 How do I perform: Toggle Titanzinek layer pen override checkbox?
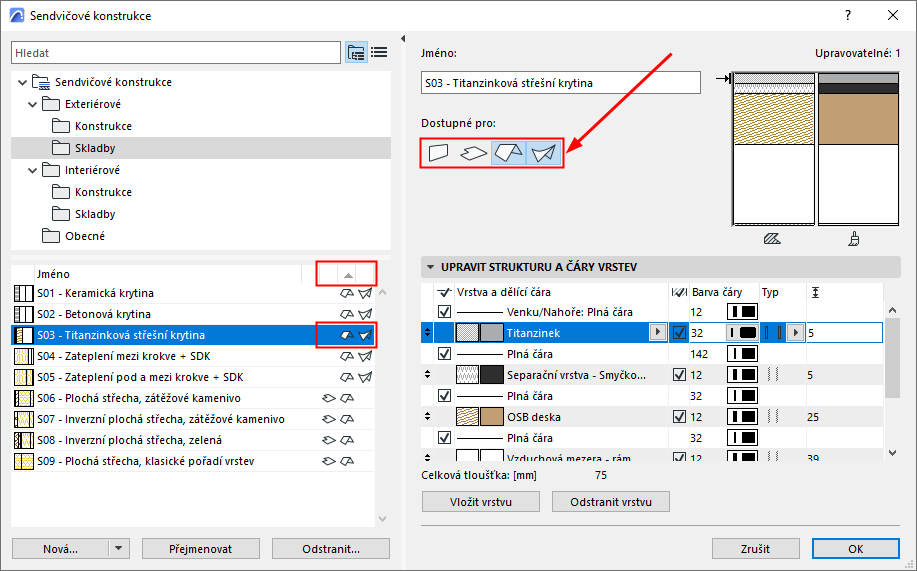point(679,333)
